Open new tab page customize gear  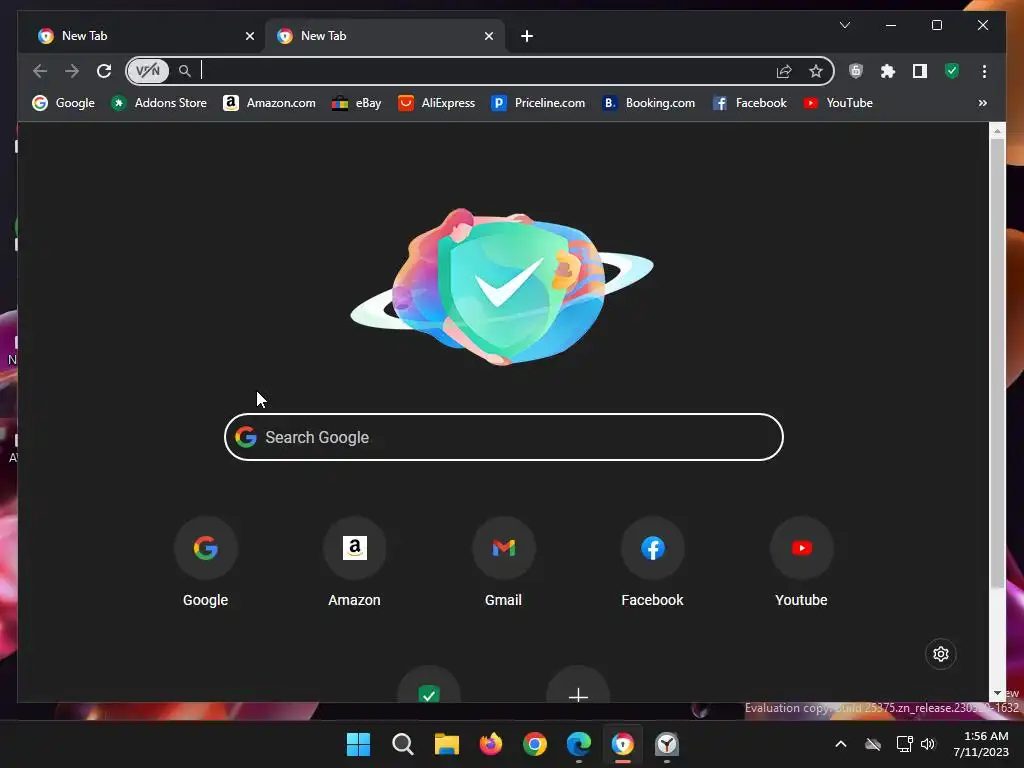tap(940, 654)
